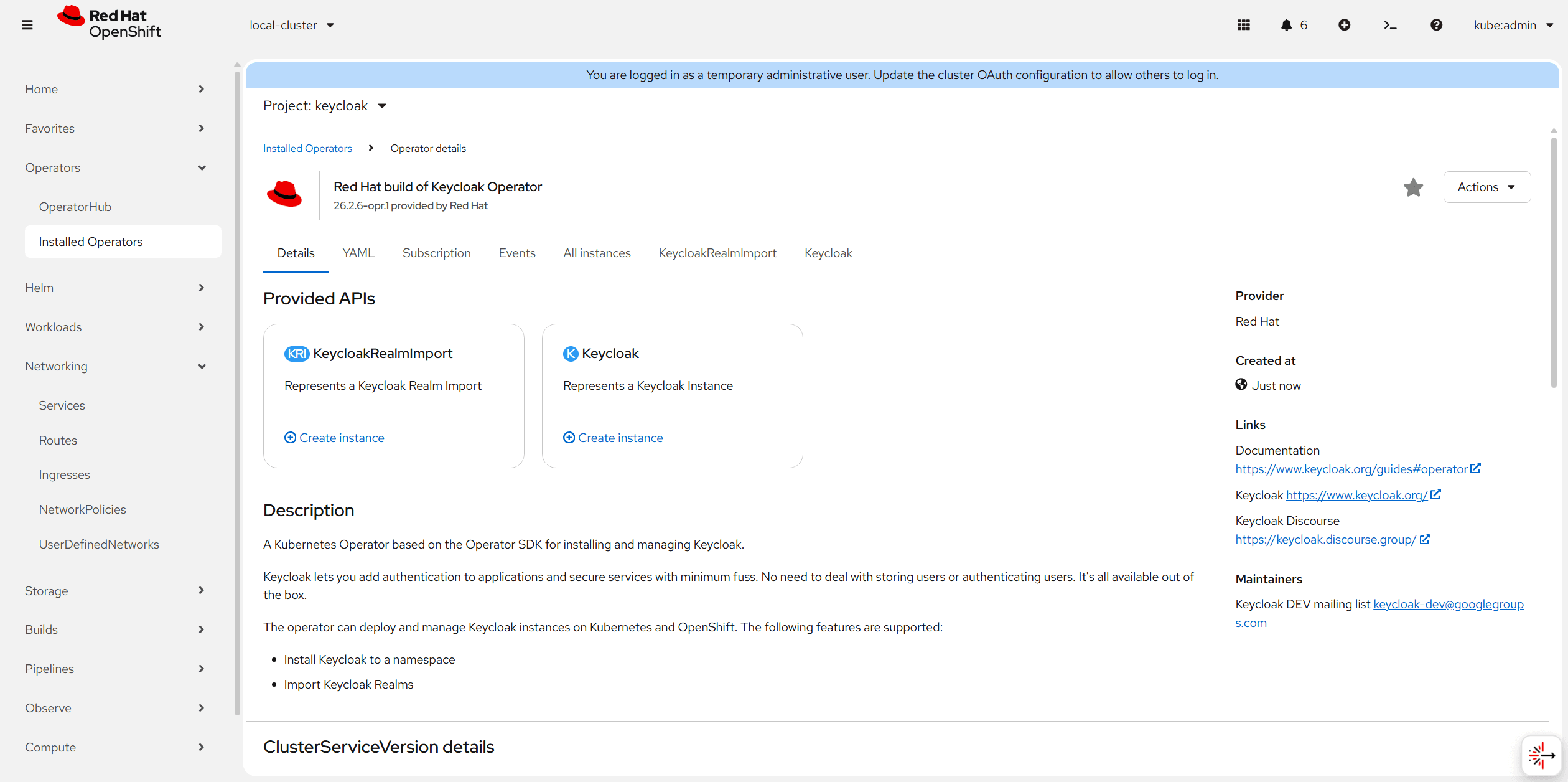Click the Keycloak operator red hat logo

(x=284, y=195)
